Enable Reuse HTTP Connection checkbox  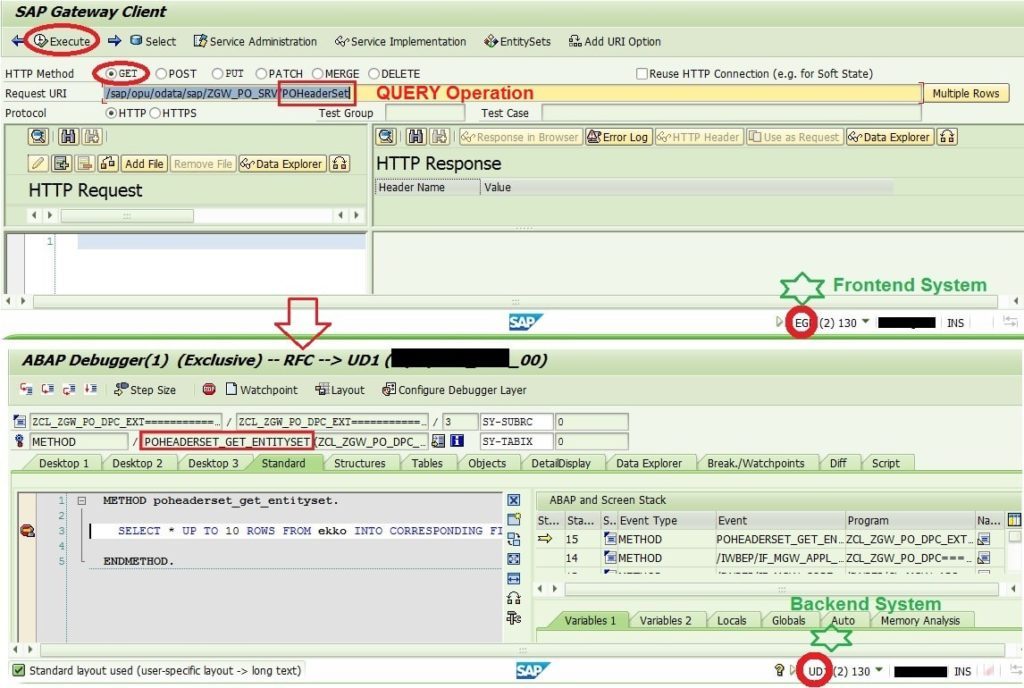(x=642, y=74)
